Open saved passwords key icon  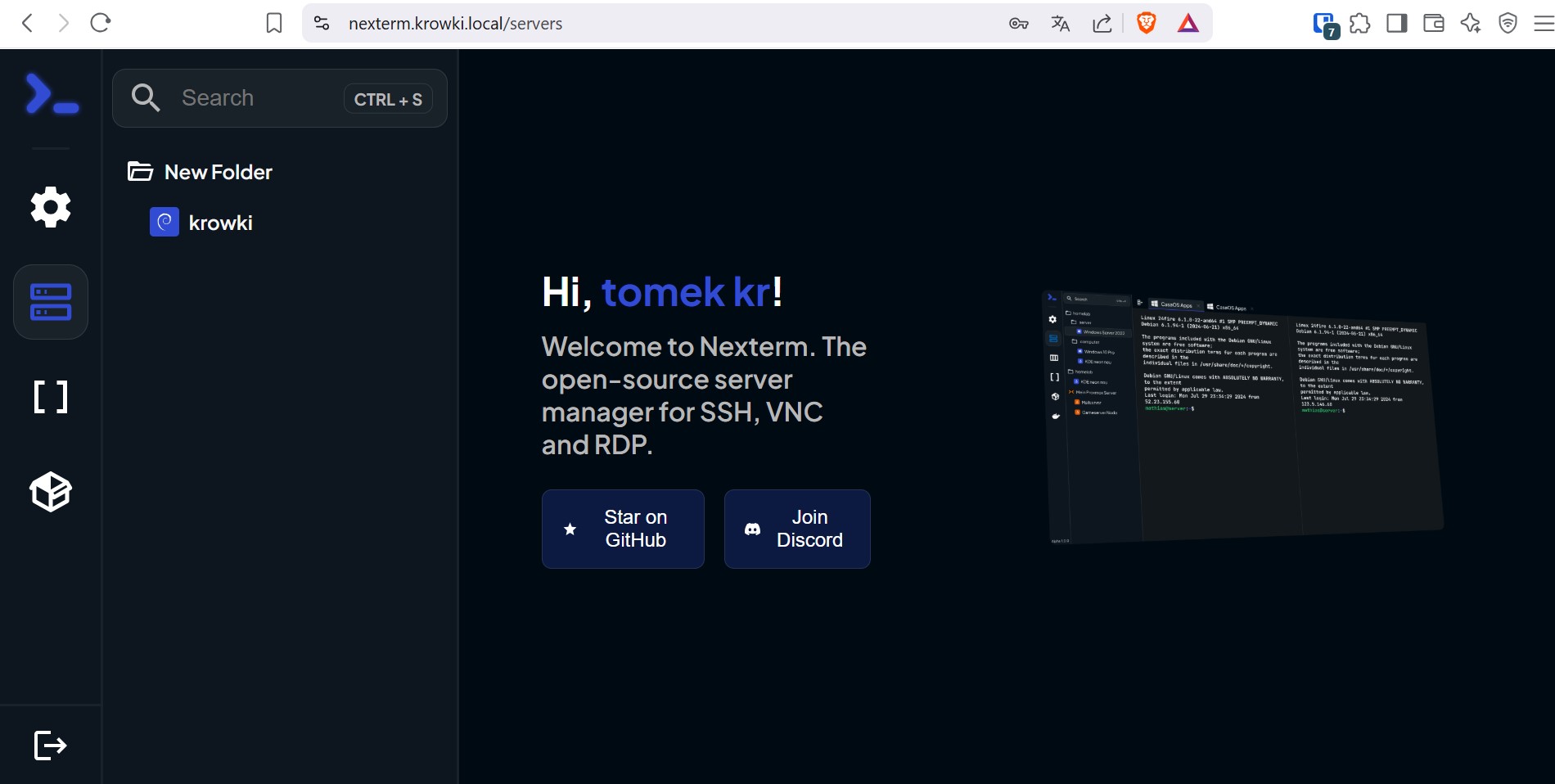tap(1019, 24)
